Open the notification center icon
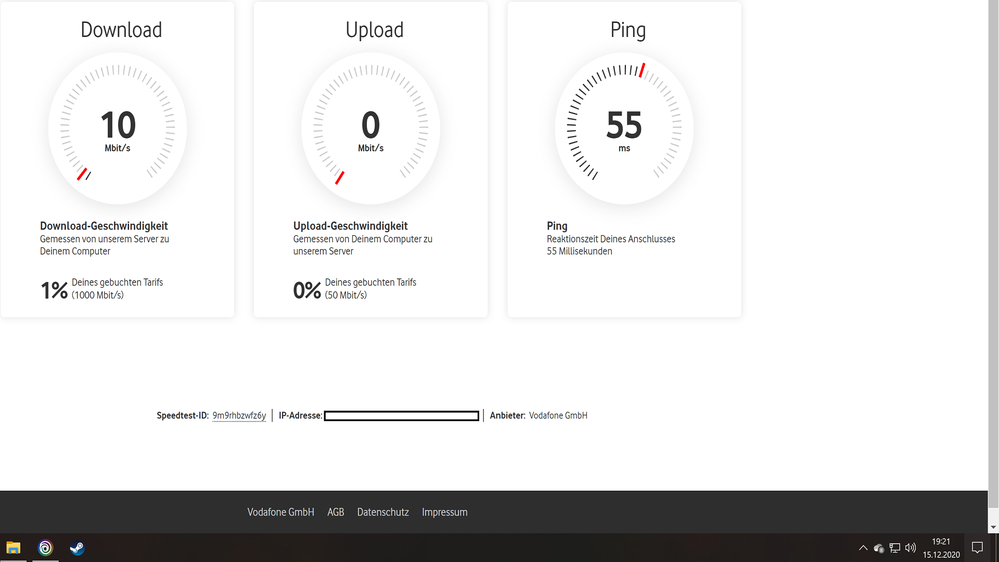Viewport: 999px width, 562px height. [x=977, y=548]
